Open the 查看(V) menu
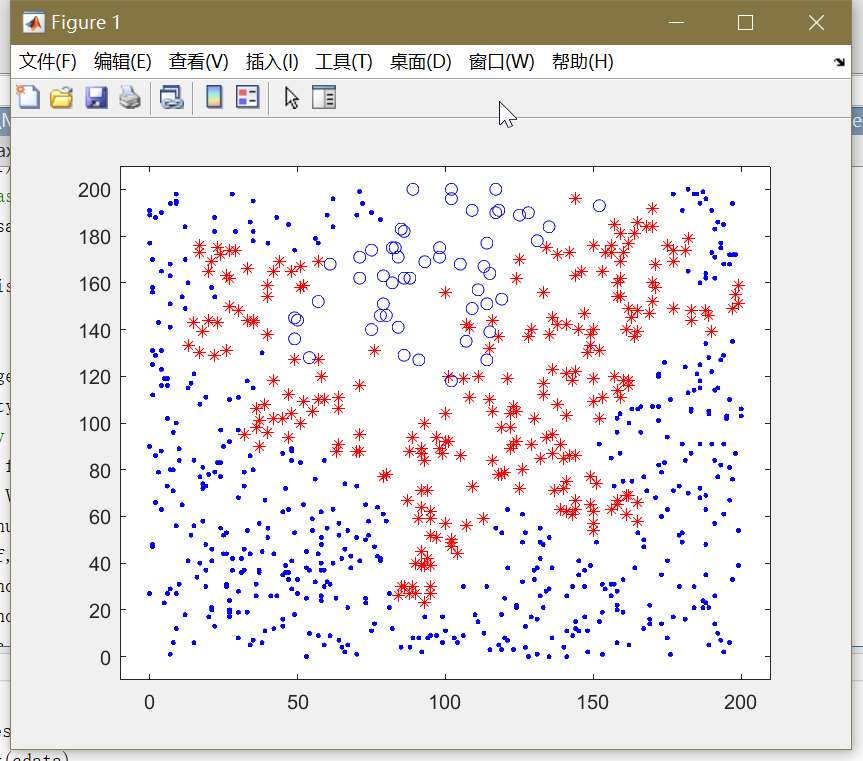The width and height of the screenshot is (863, 761). tap(199, 62)
